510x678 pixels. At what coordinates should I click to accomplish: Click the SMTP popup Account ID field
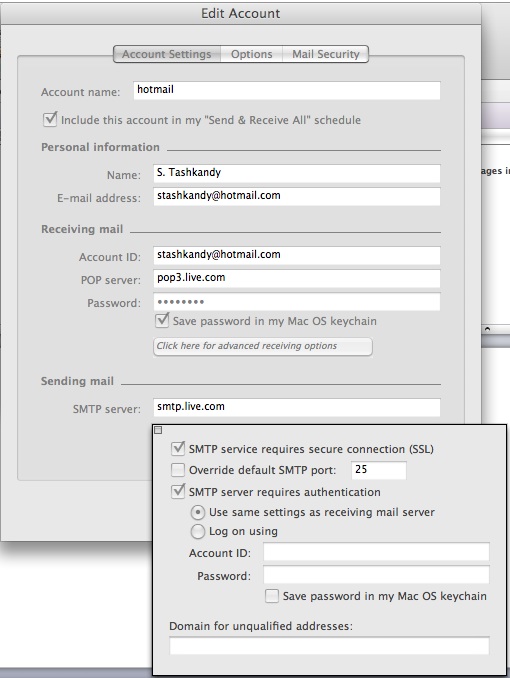point(376,552)
